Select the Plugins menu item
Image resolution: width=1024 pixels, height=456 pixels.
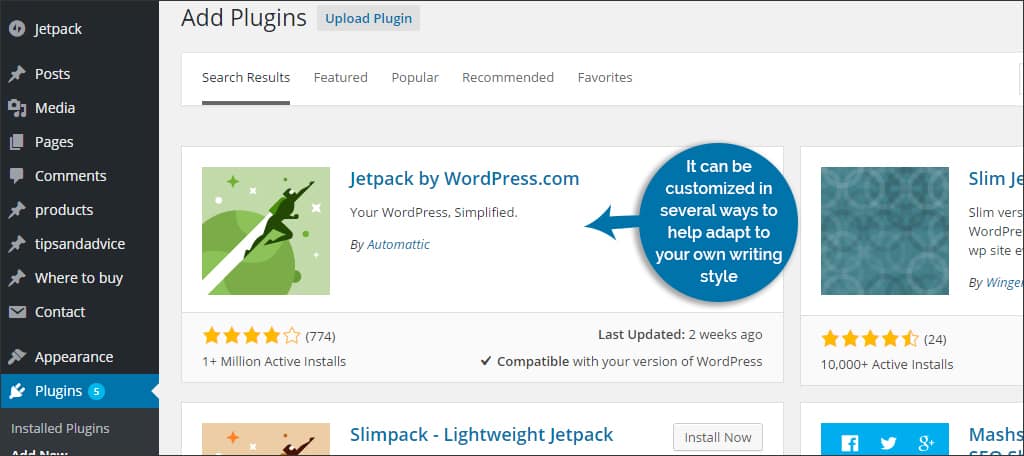tap(79, 391)
